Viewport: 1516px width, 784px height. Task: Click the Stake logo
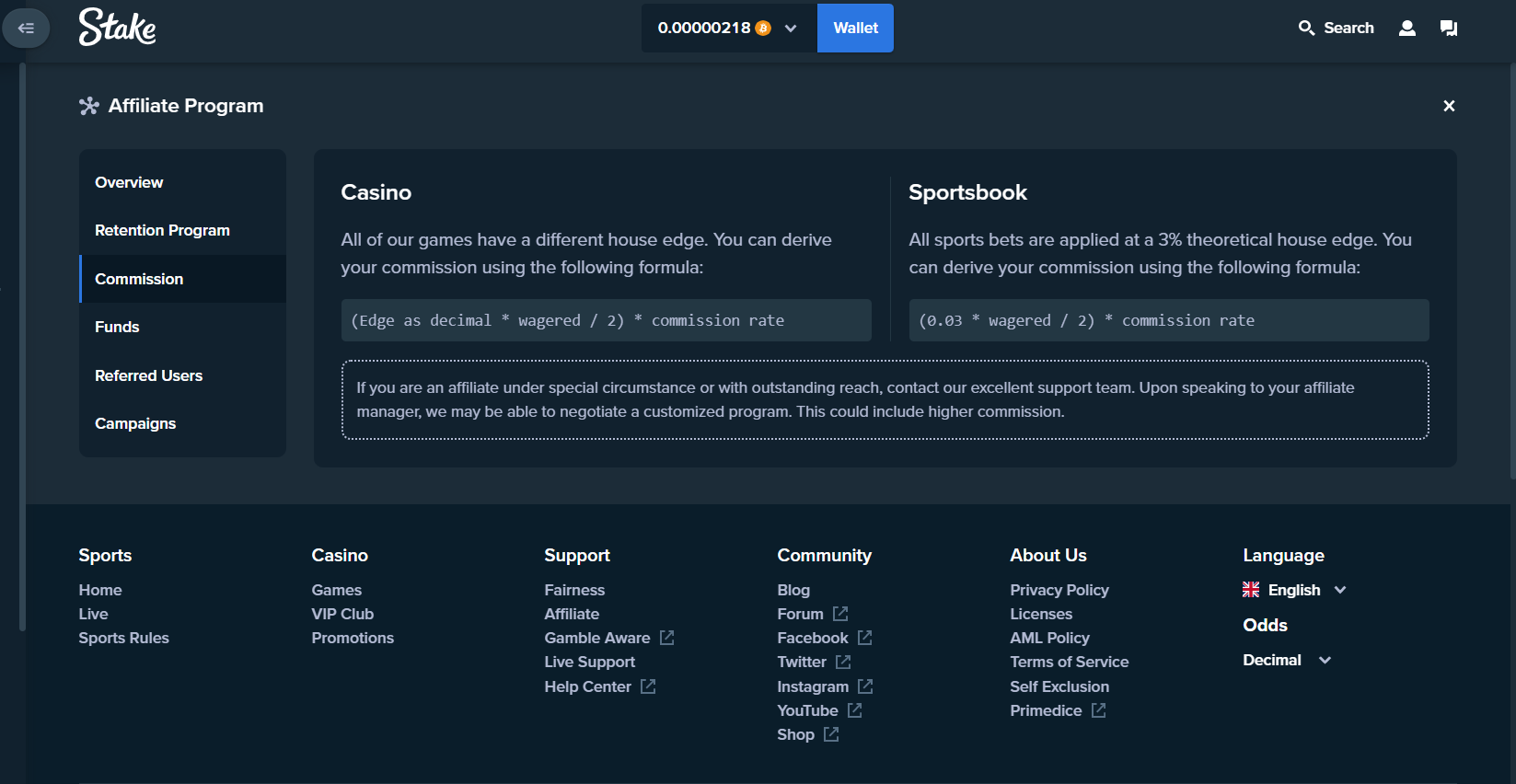[117, 27]
